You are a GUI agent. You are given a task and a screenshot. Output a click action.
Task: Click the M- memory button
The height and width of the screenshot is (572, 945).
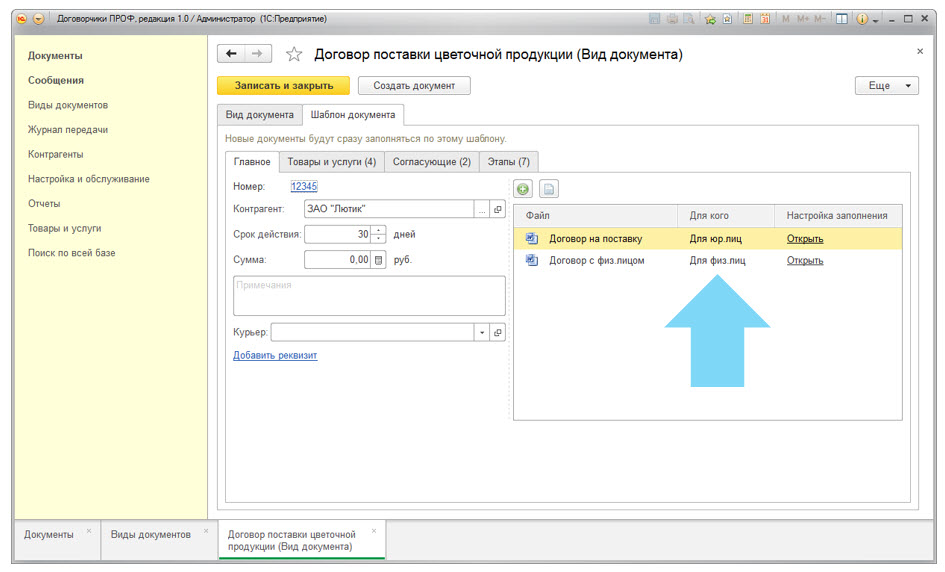point(820,19)
